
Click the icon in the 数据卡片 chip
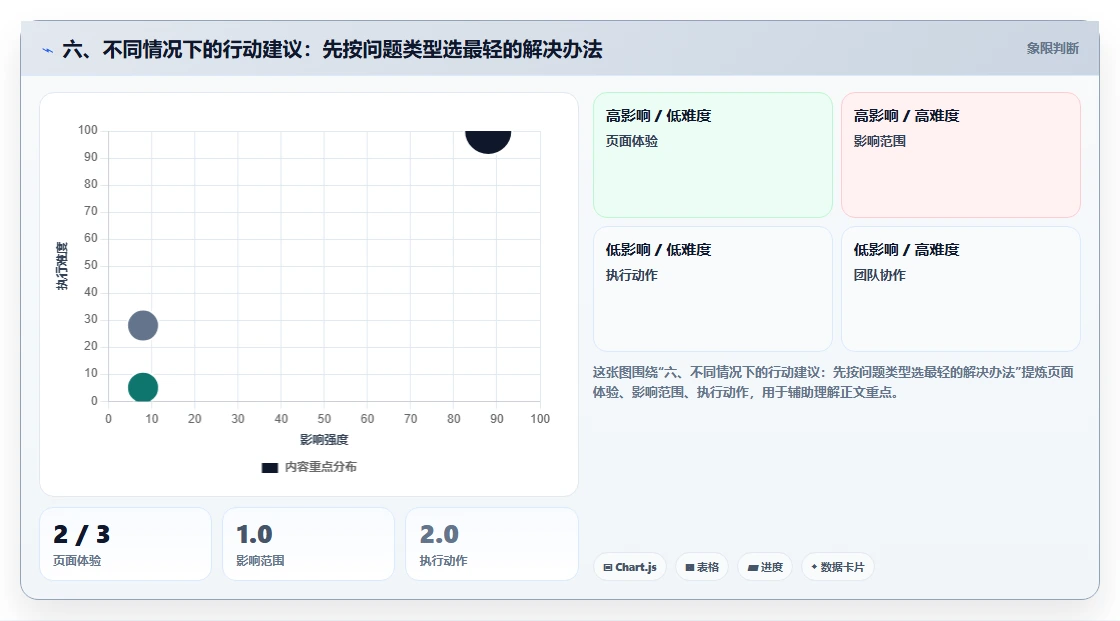[814, 567]
